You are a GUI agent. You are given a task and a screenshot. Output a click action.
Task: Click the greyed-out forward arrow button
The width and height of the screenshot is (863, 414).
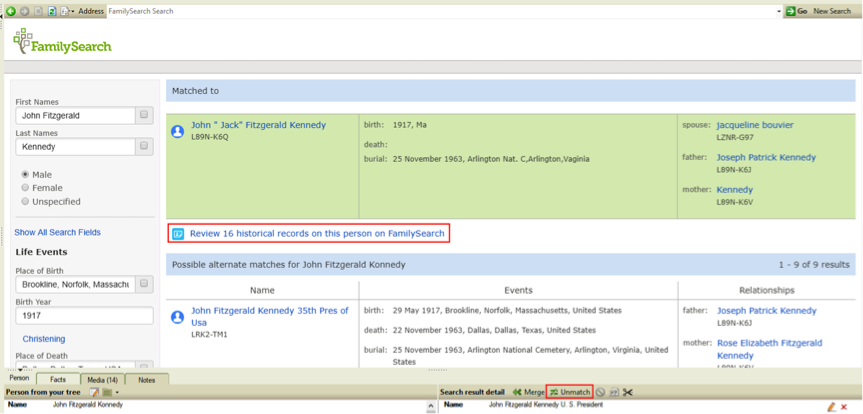25,11
